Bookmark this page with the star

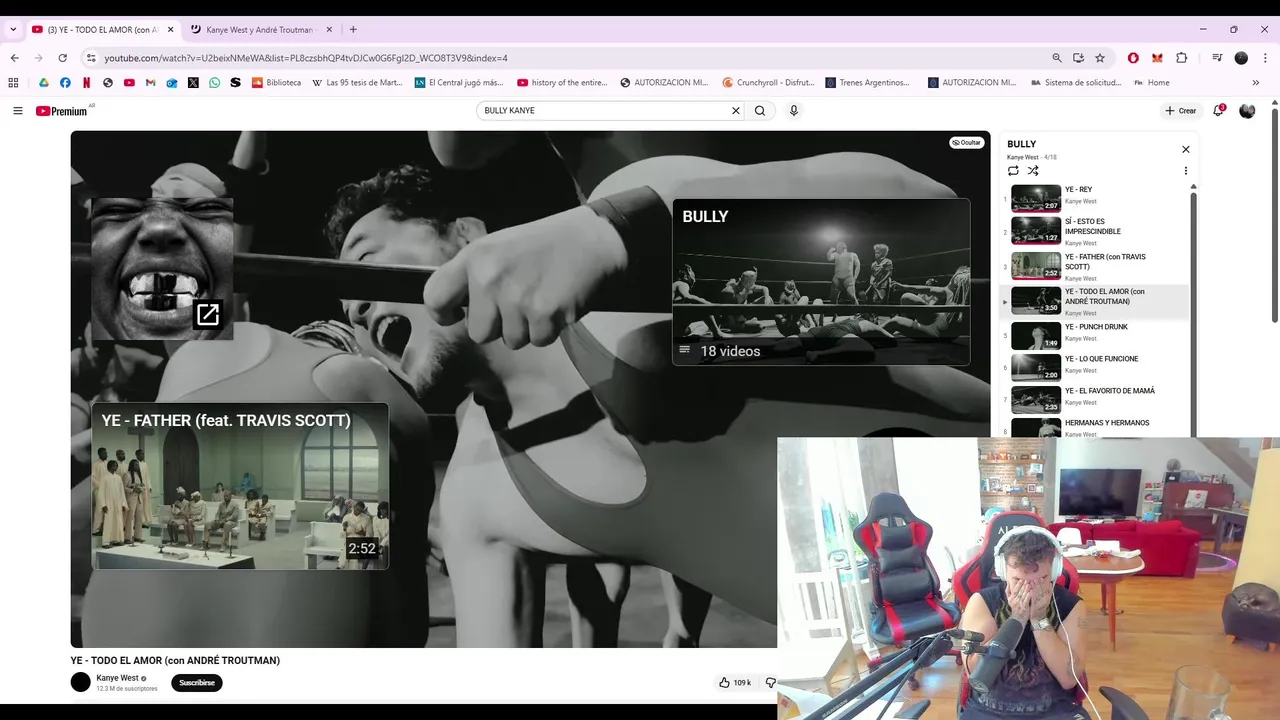pyautogui.click(x=1100, y=58)
